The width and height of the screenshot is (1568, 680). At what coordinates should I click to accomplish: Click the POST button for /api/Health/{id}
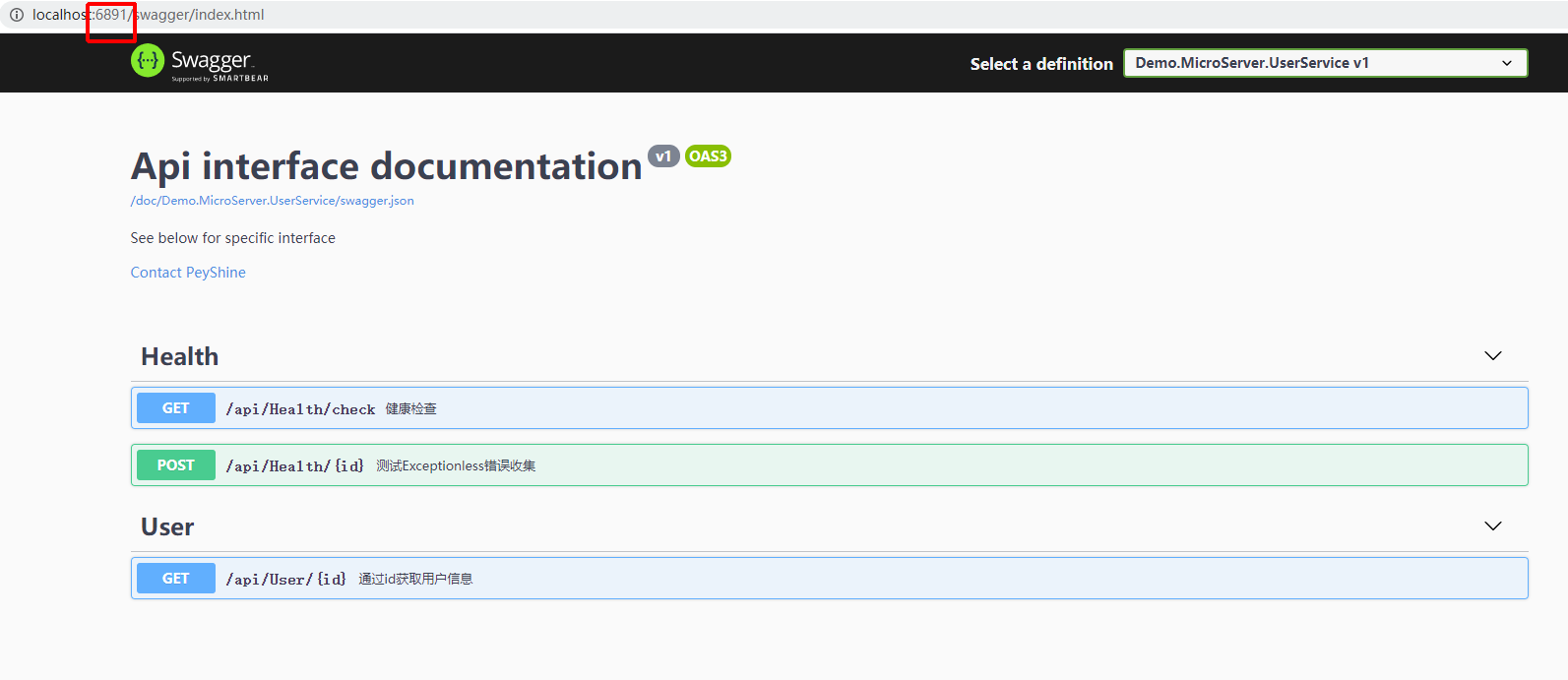point(176,465)
